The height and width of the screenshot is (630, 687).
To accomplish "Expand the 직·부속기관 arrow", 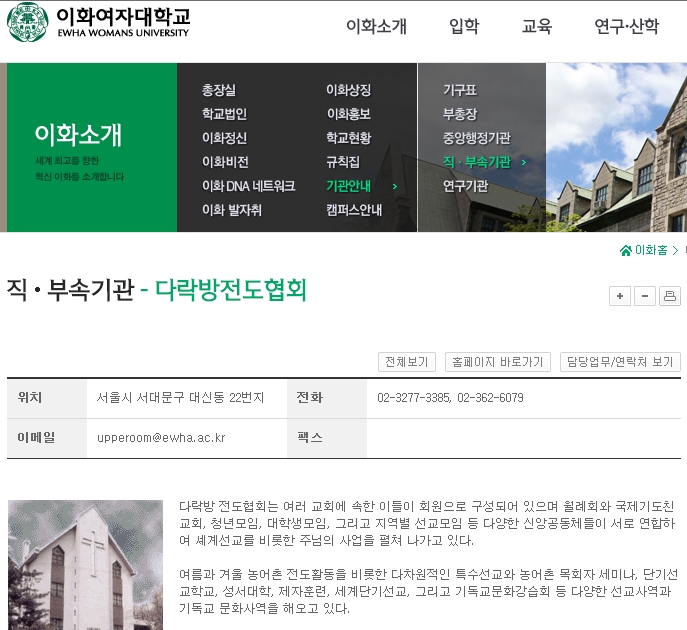I will (524, 163).
